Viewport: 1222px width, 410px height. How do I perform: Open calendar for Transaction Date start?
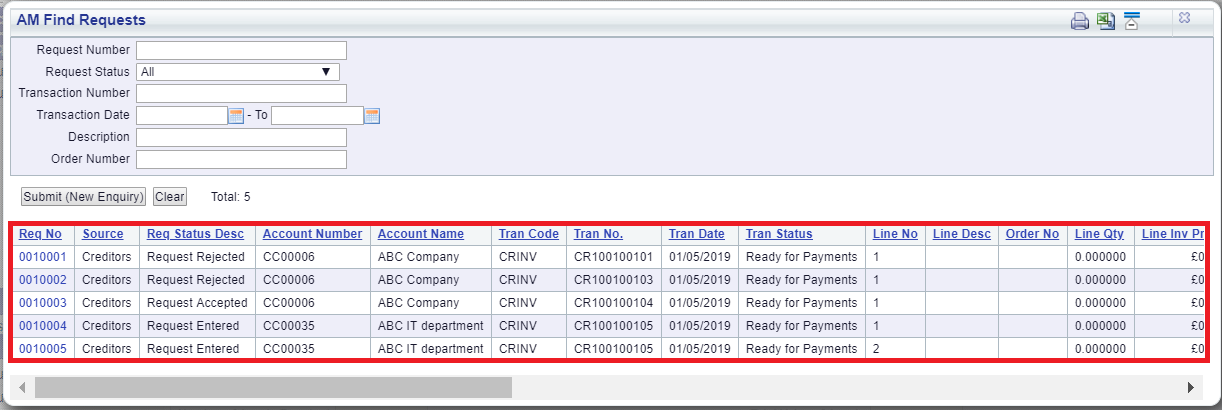(236, 116)
